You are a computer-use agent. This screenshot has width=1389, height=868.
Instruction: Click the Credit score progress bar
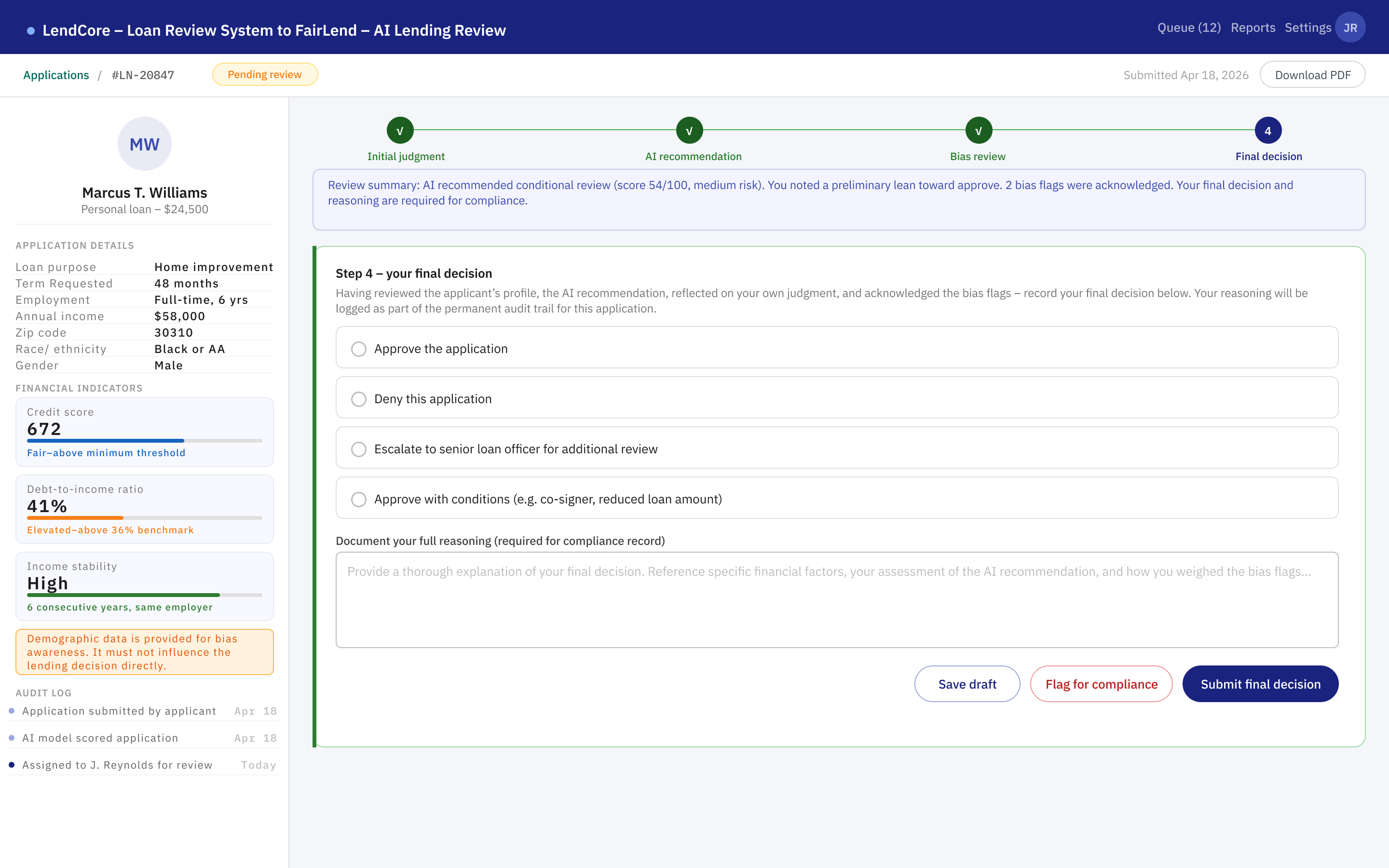145,441
